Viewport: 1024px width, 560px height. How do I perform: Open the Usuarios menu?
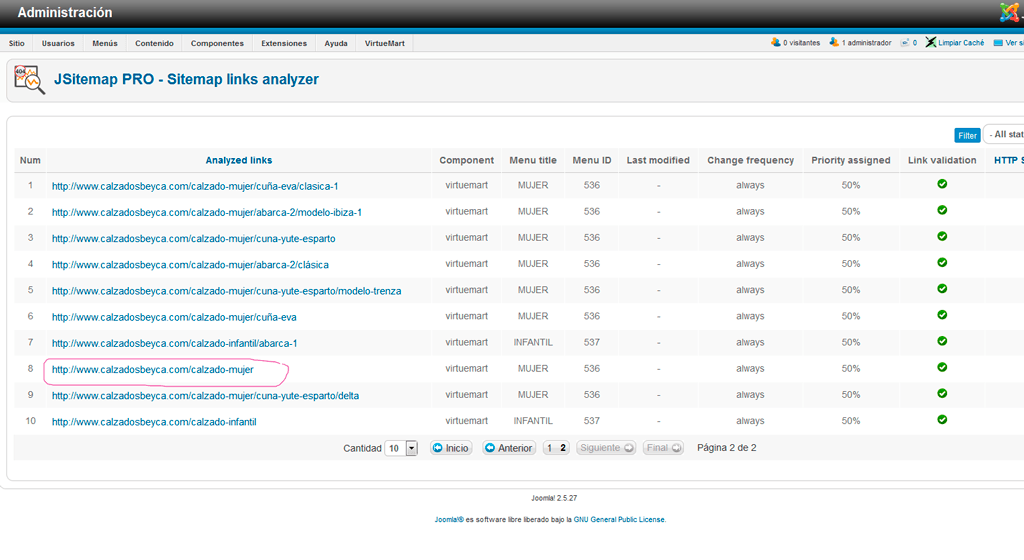58,43
